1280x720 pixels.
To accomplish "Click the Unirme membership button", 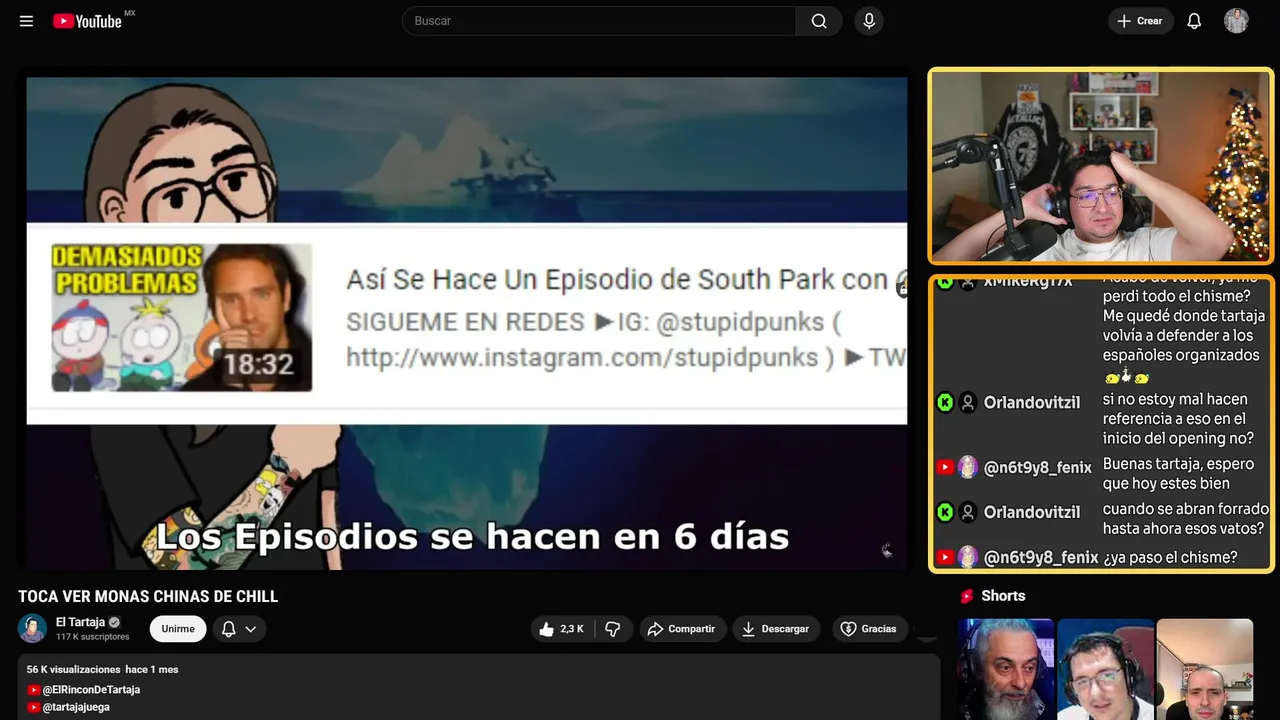I will [178, 629].
